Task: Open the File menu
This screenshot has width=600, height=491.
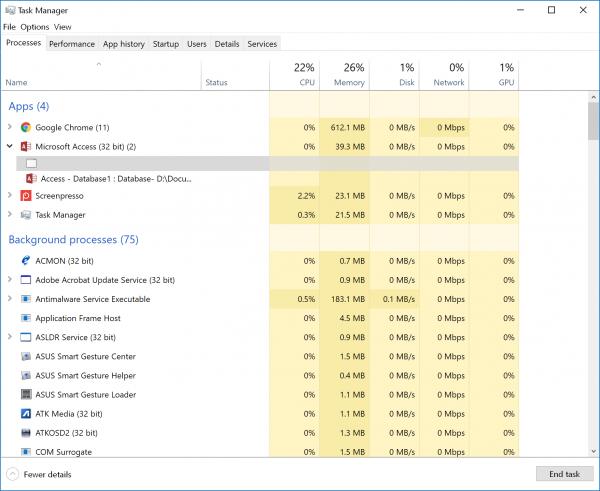Action: pyautogui.click(x=10, y=27)
